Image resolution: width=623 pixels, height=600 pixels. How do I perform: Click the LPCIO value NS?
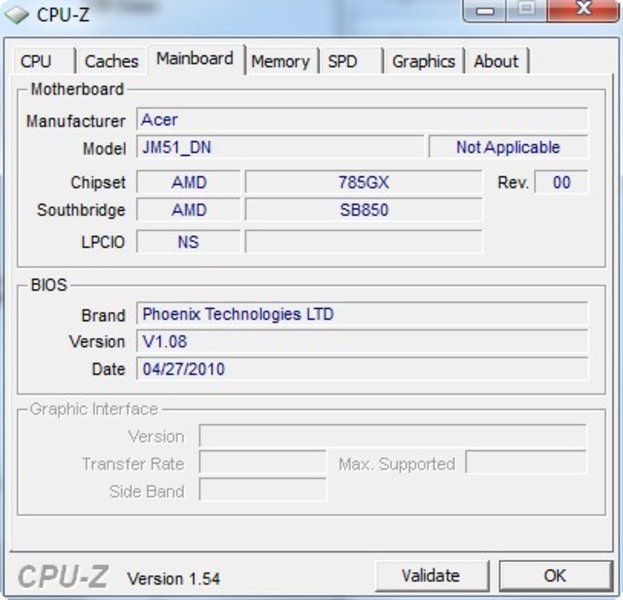point(189,242)
